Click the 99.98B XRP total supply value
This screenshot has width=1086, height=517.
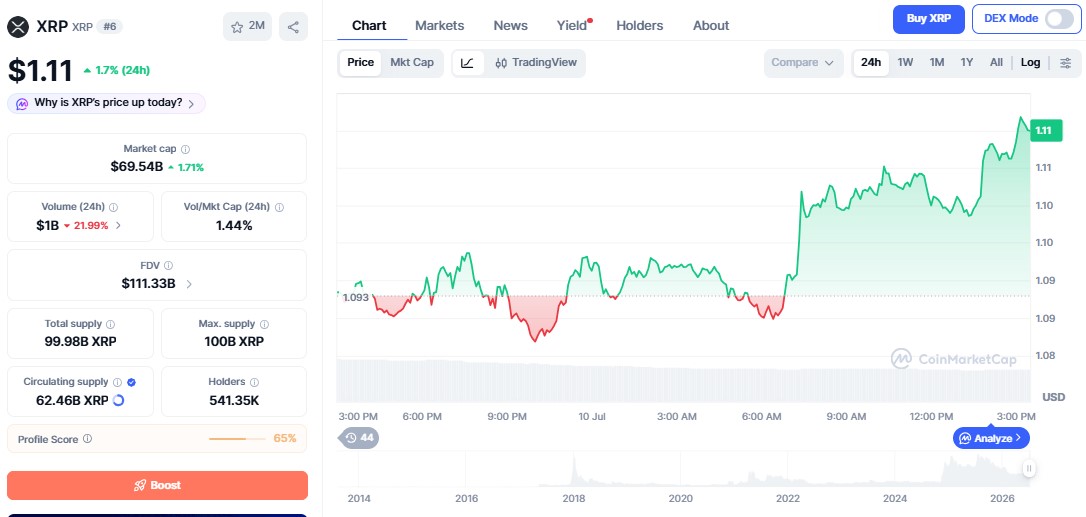click(x=80, y=342)
